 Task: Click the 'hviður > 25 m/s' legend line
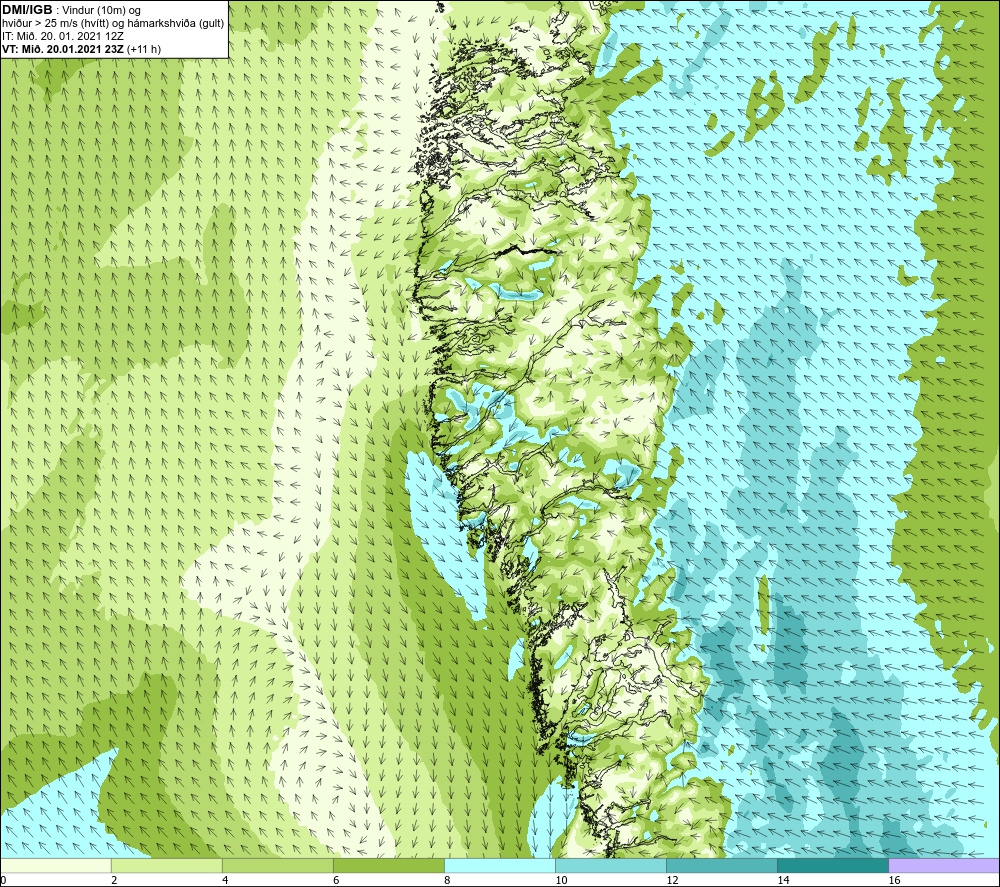tap(113, 24)
